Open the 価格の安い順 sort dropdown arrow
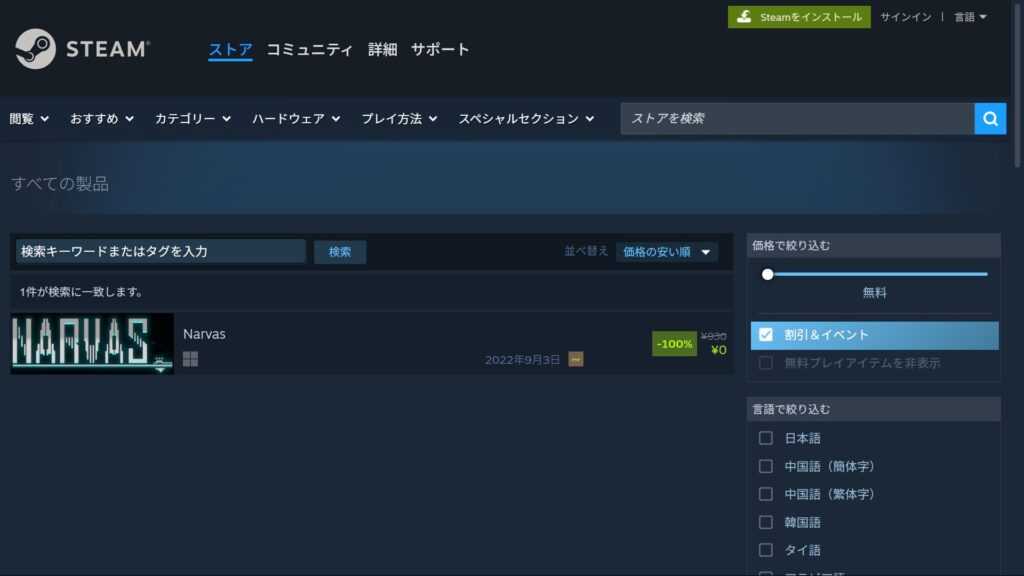The height and width of the screenshot is (576, 1024). [706, 251]
